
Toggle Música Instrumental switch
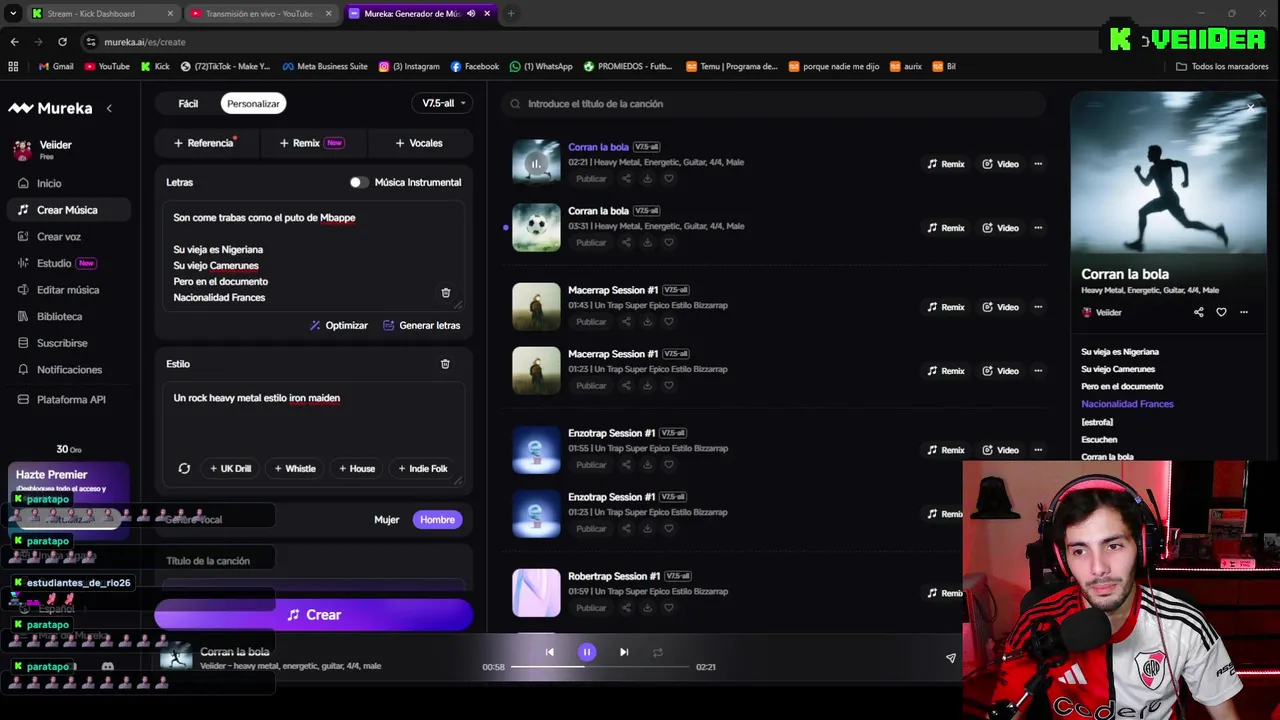[x=358, y=182]
